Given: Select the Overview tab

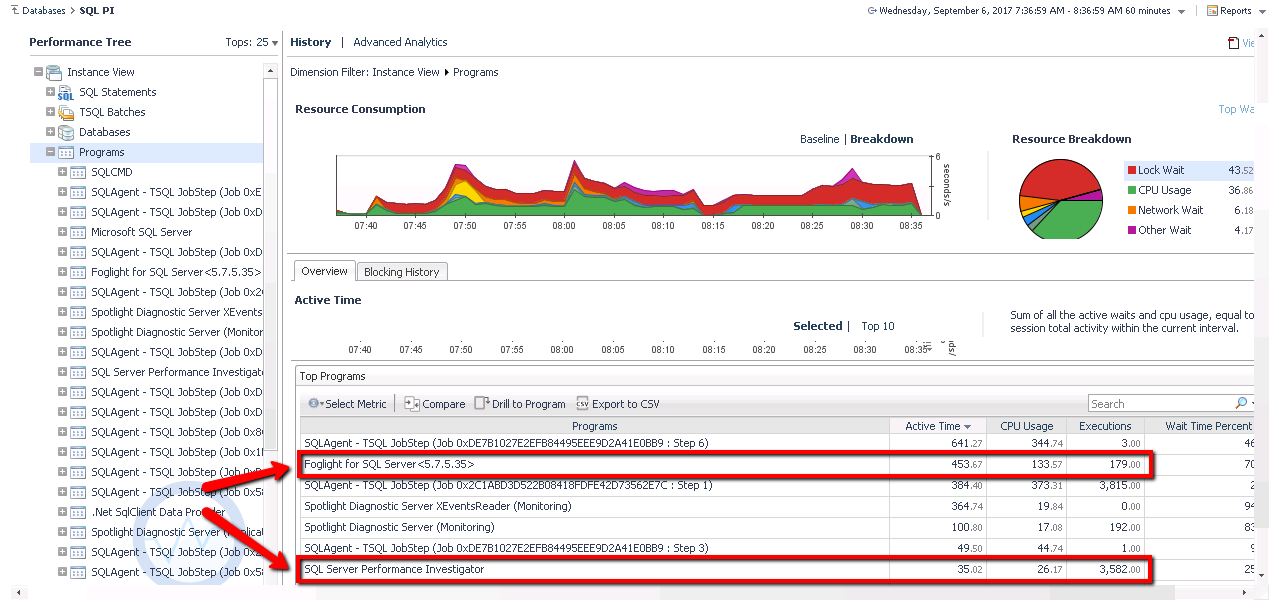Looking at the screenshot, I should point(324,271).
